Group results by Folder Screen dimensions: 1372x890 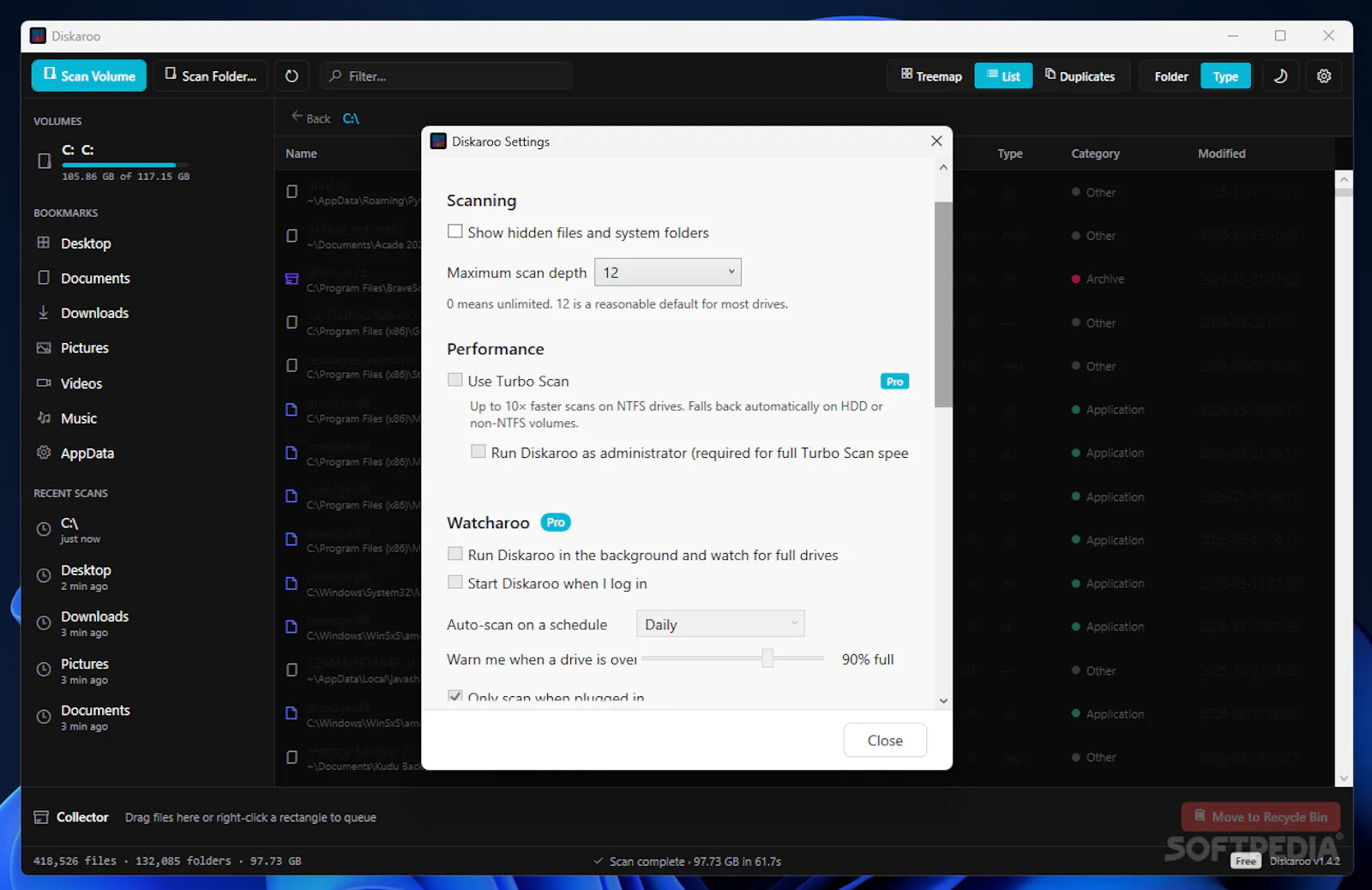point(1170,76)
